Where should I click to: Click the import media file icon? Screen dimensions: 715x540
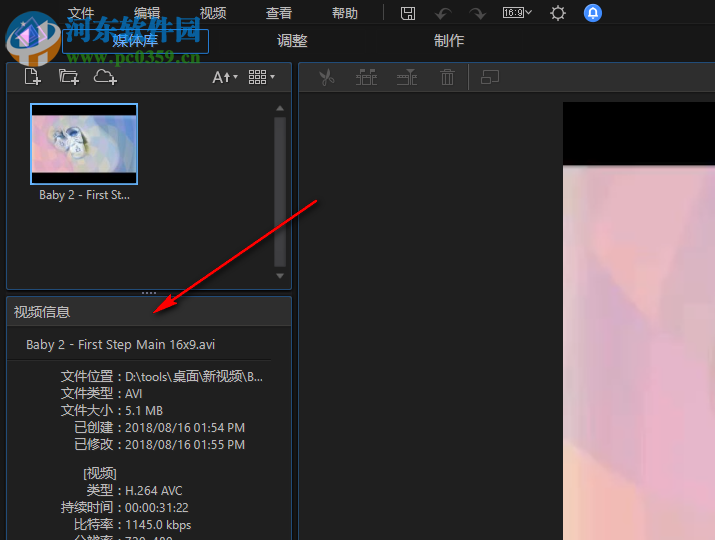(32, 77)
